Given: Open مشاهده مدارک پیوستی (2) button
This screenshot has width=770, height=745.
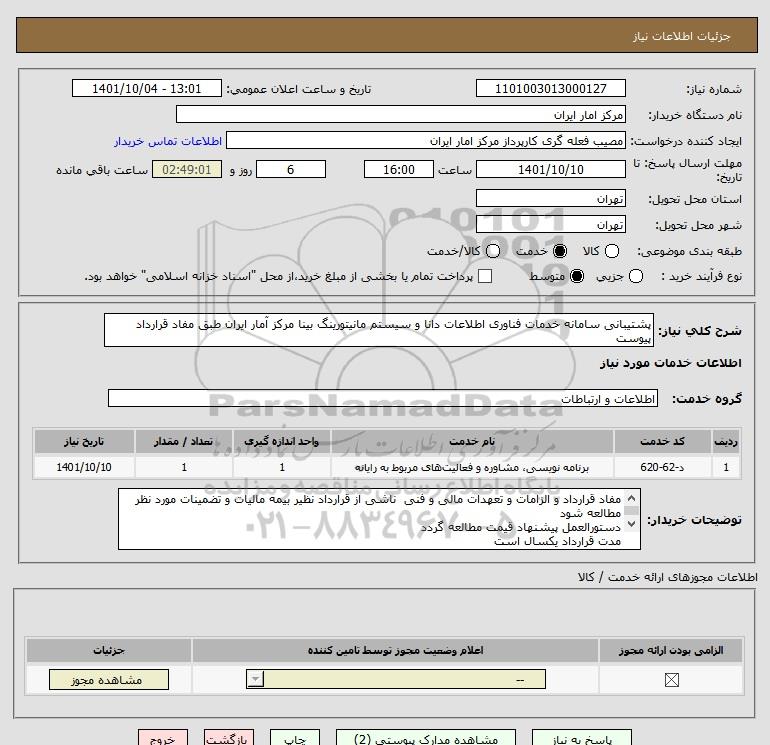Looking at the screenshot, I should (x=426, y=738).
